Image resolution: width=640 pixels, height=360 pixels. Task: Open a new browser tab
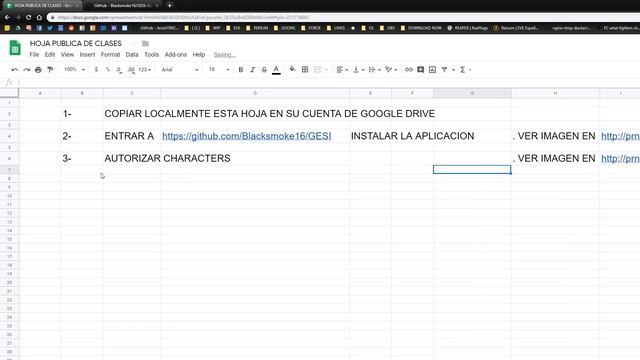(169, 6)
